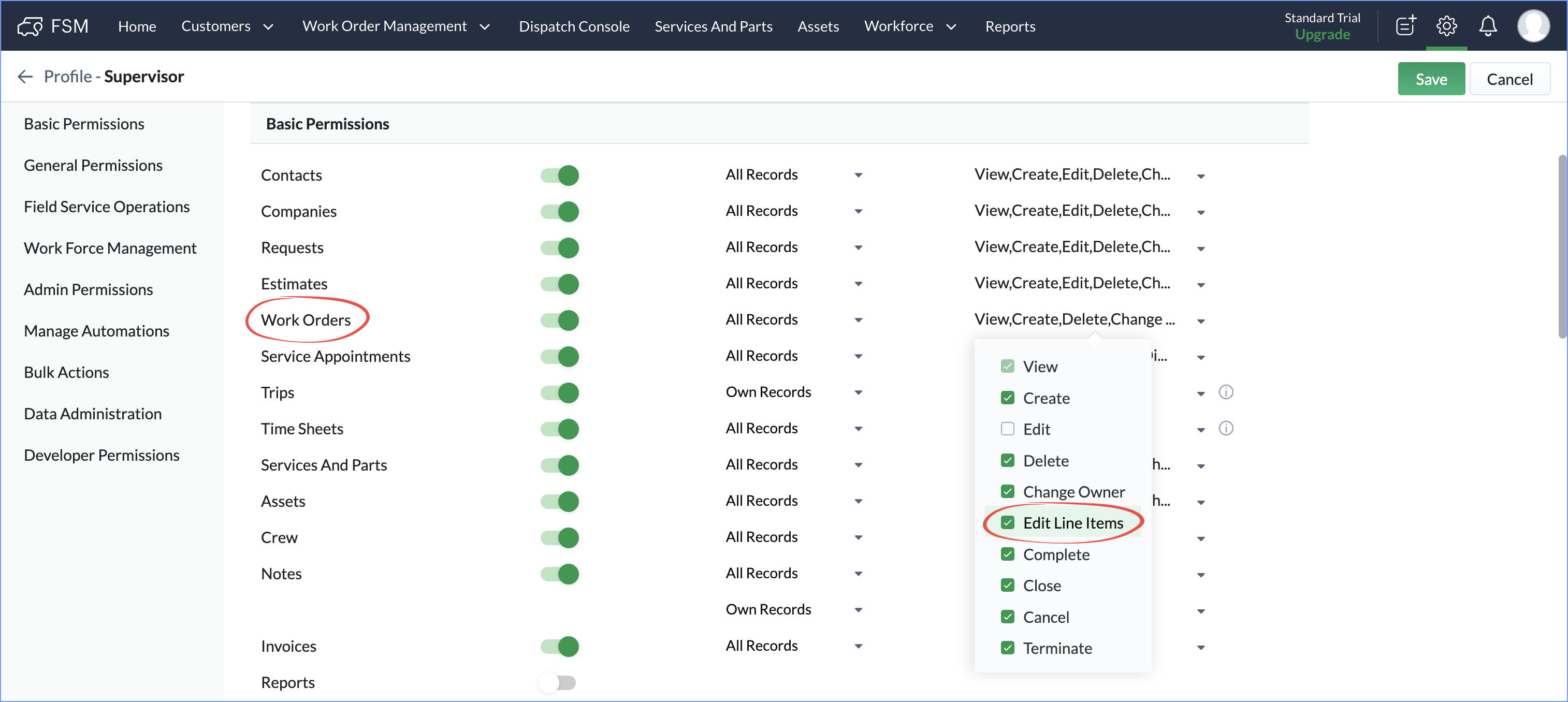Toggle the Service Appointments switch

tap(559, 357)
